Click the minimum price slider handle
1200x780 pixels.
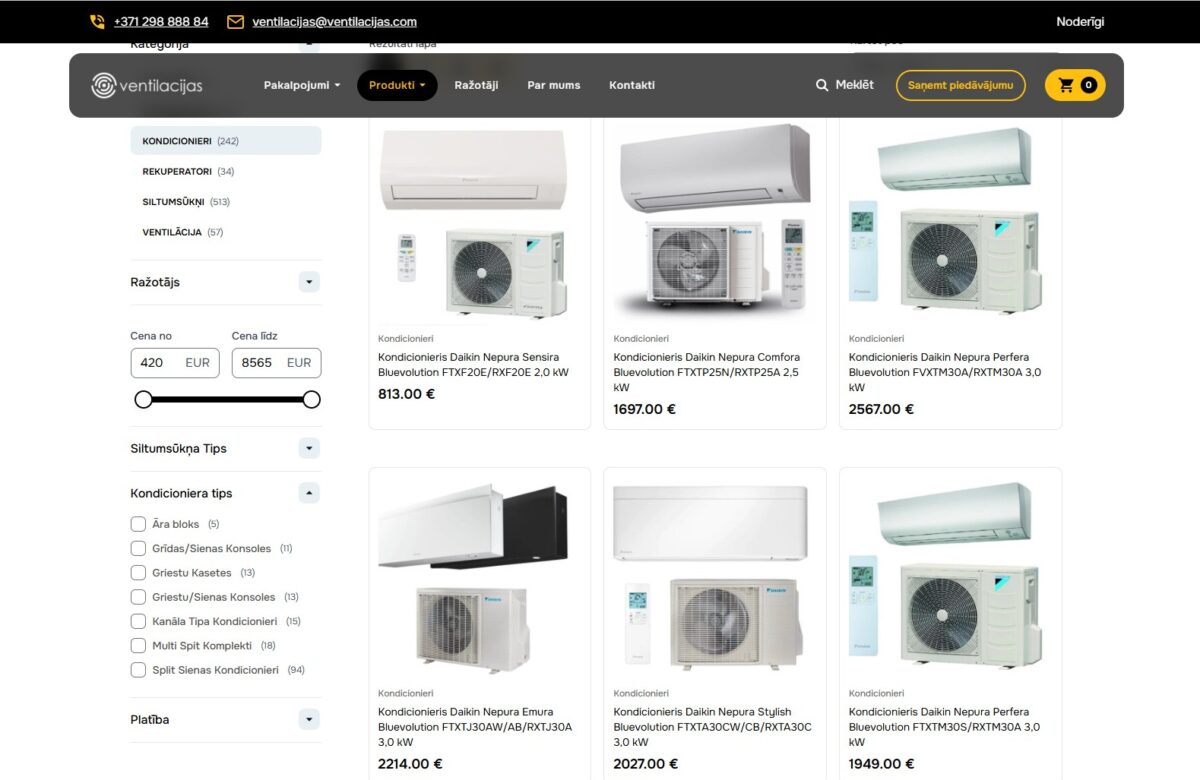pyautogui.click(x=144, y=399)
